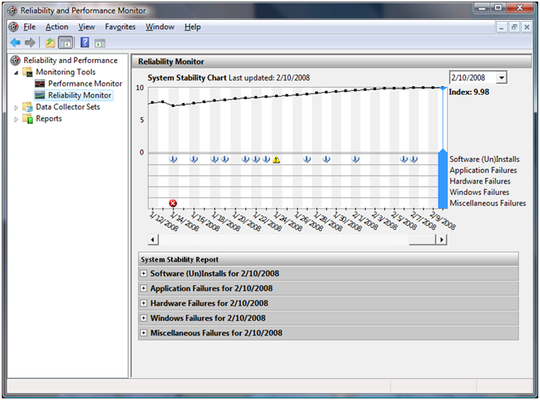The height and width of the screenshot is (400, 540).
Task: Select Performance Monitor in the tree
Action: (x=85, y=83)
